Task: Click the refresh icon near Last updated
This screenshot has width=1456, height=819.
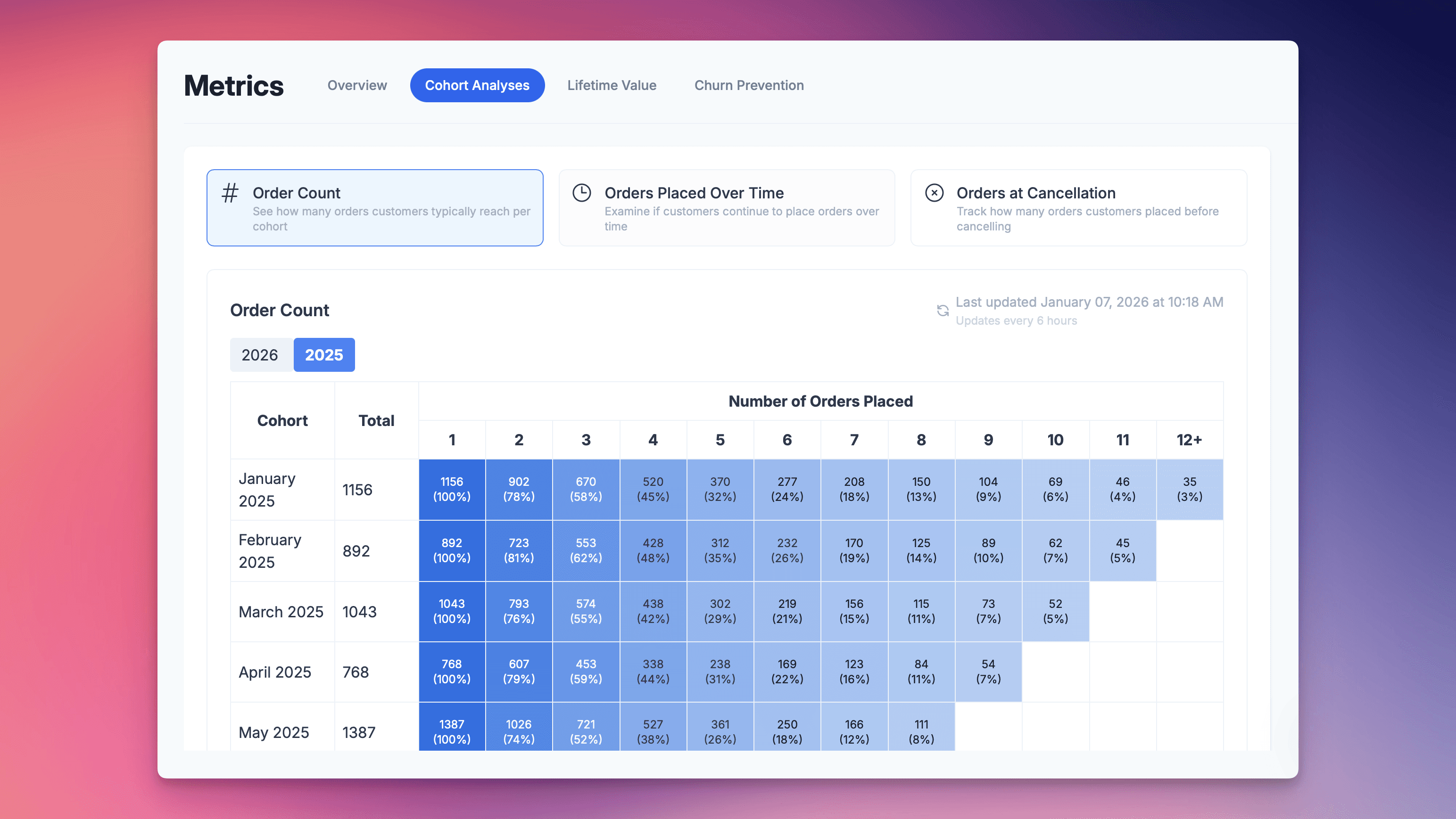Action: [x=942, y=311]
